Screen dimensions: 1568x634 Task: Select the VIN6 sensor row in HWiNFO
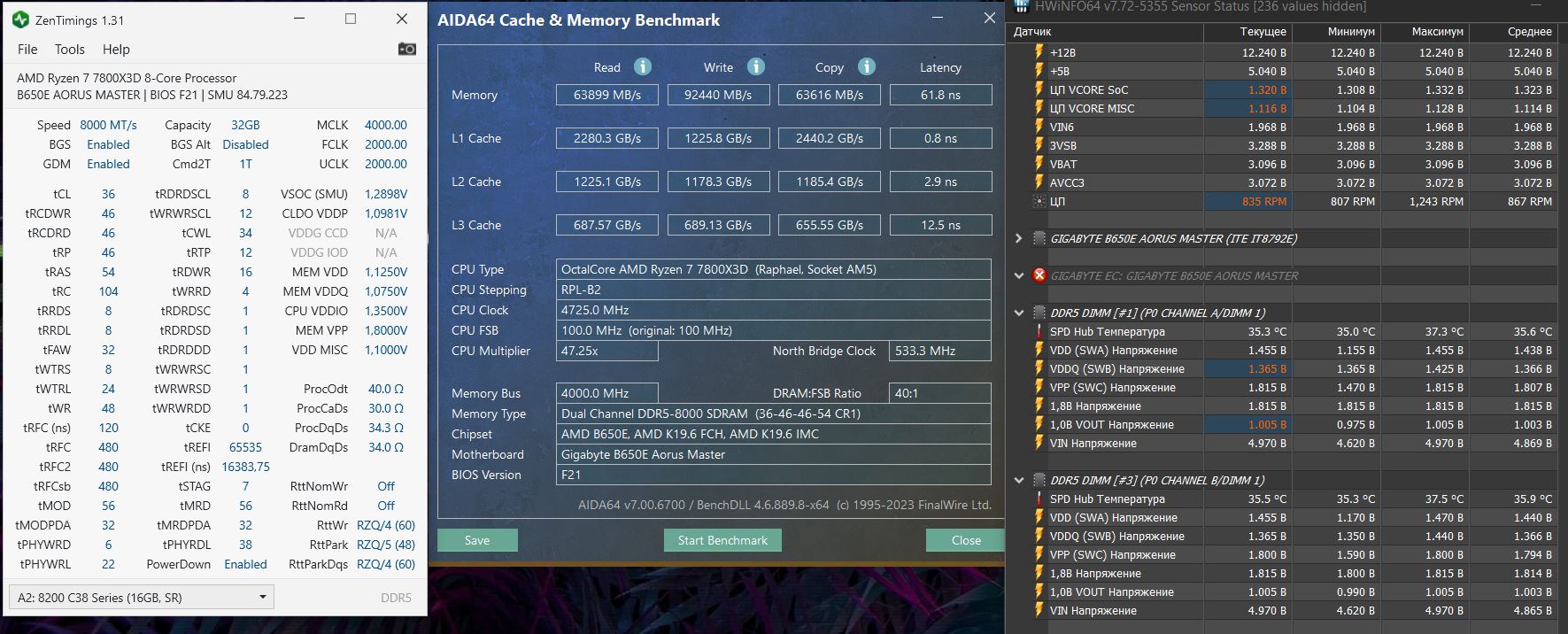[1282, 127]
